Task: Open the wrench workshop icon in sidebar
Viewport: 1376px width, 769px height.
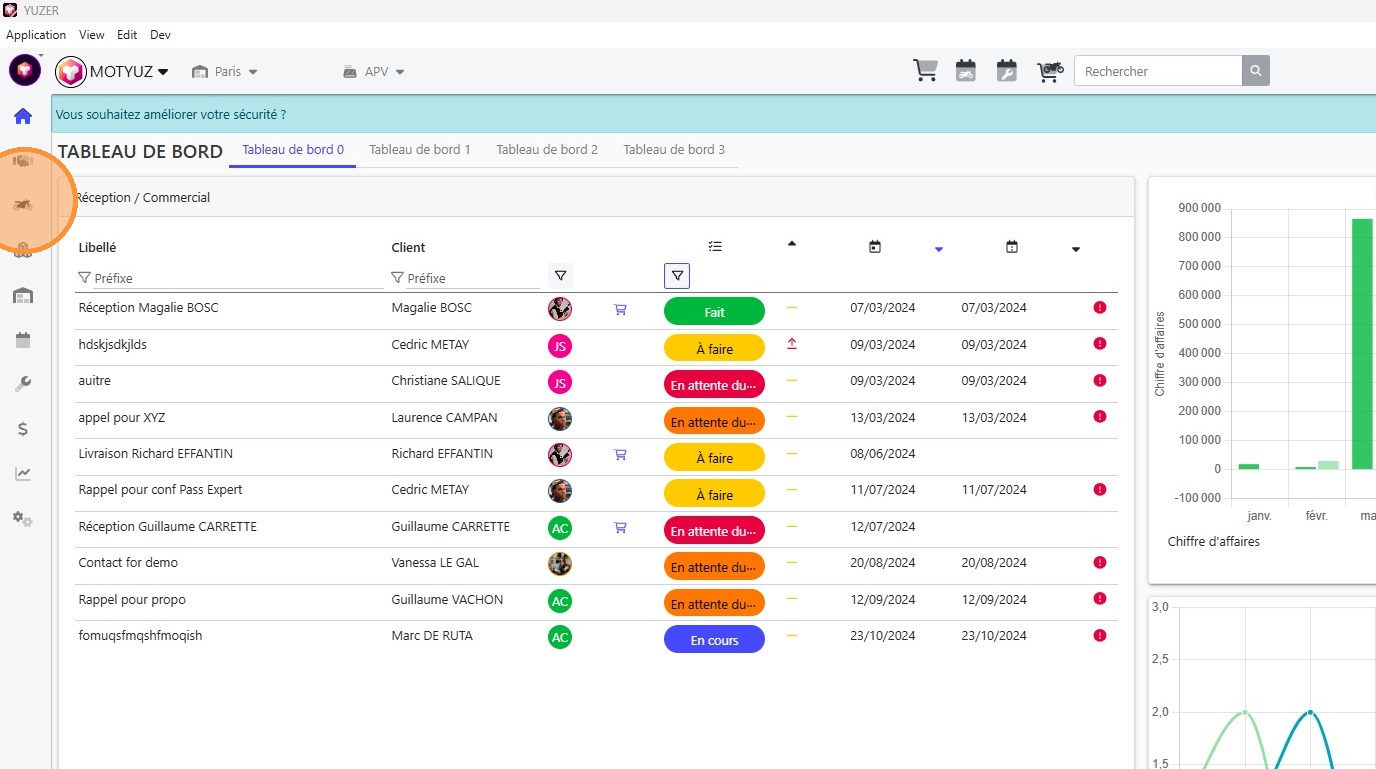Action: [x=23, y=384]
